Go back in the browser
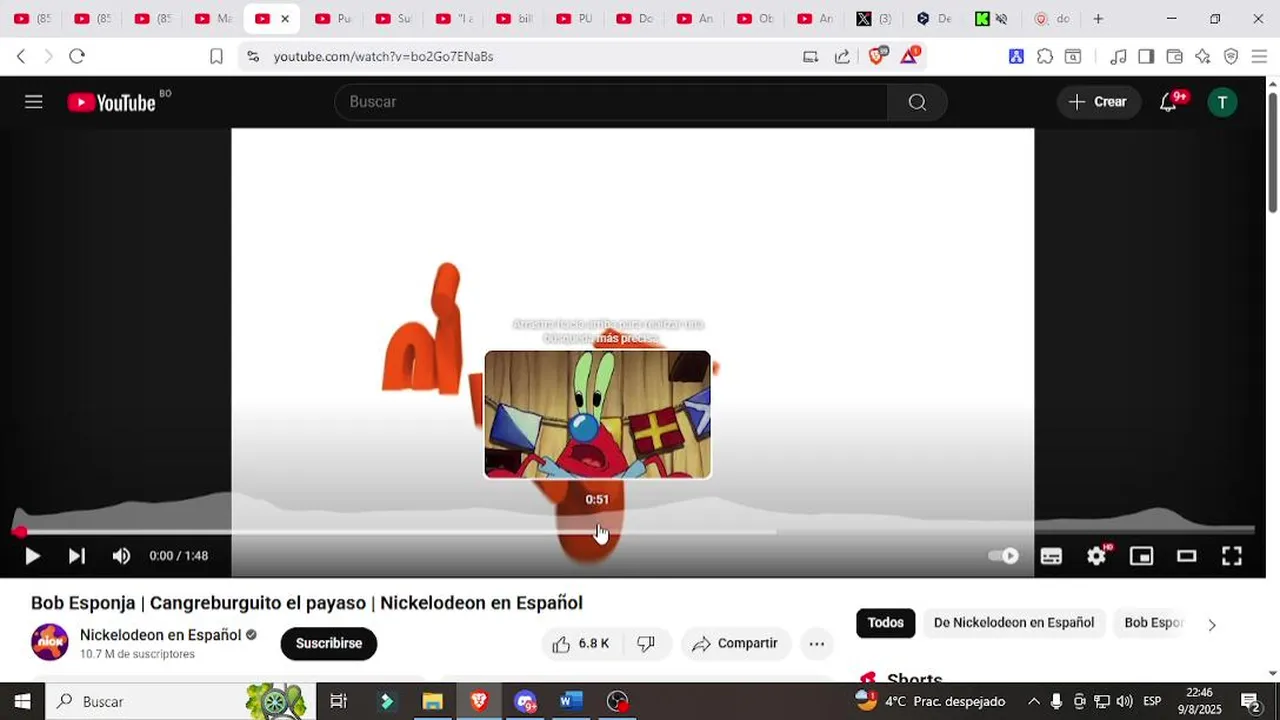Image resolution: width=1280 pixels, height=720 pixels. point(21,57)
